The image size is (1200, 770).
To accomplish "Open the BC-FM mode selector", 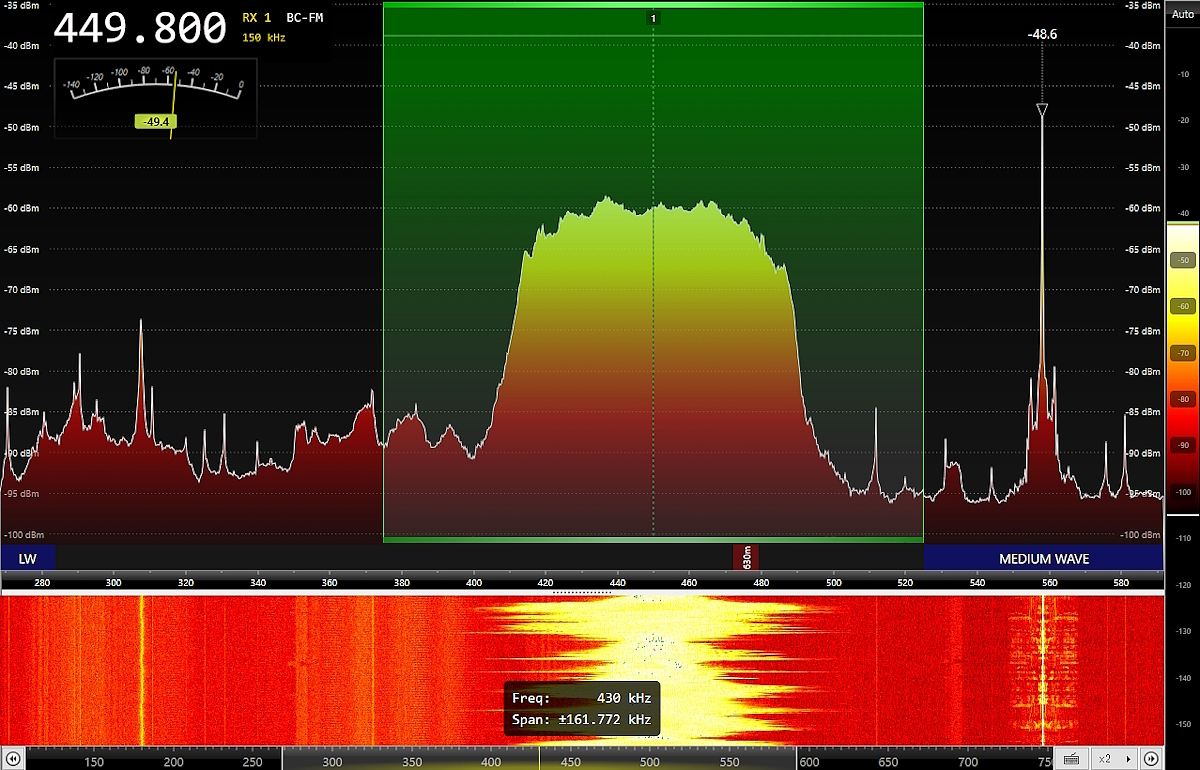I will pos(304,18).
